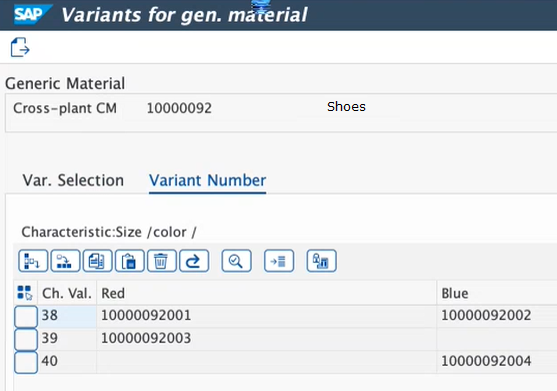Open the Variant Number tab

tap(207, 180)
